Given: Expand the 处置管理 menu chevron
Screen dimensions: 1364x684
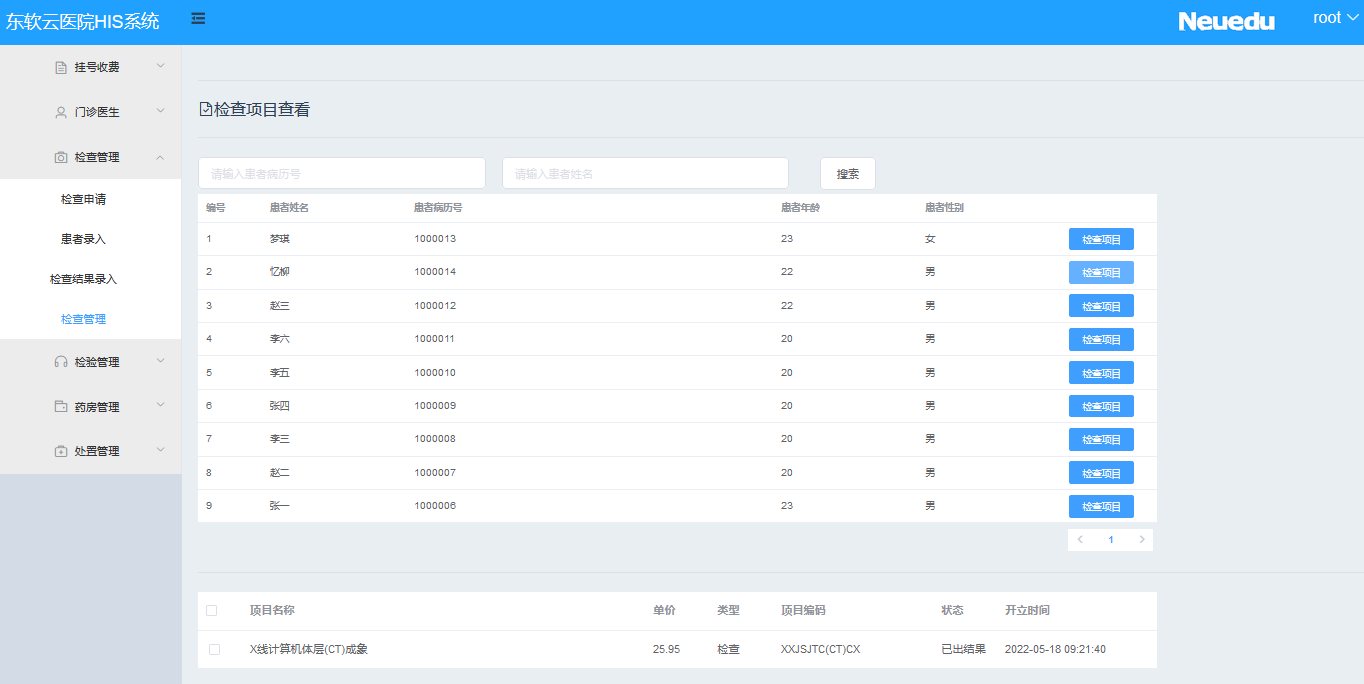Looking at the screenshot, I should 161,450.
